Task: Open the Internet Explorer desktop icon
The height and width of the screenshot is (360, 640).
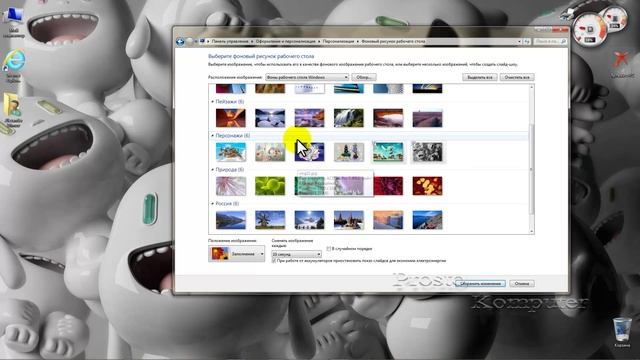Action: (x=14, y=65)
